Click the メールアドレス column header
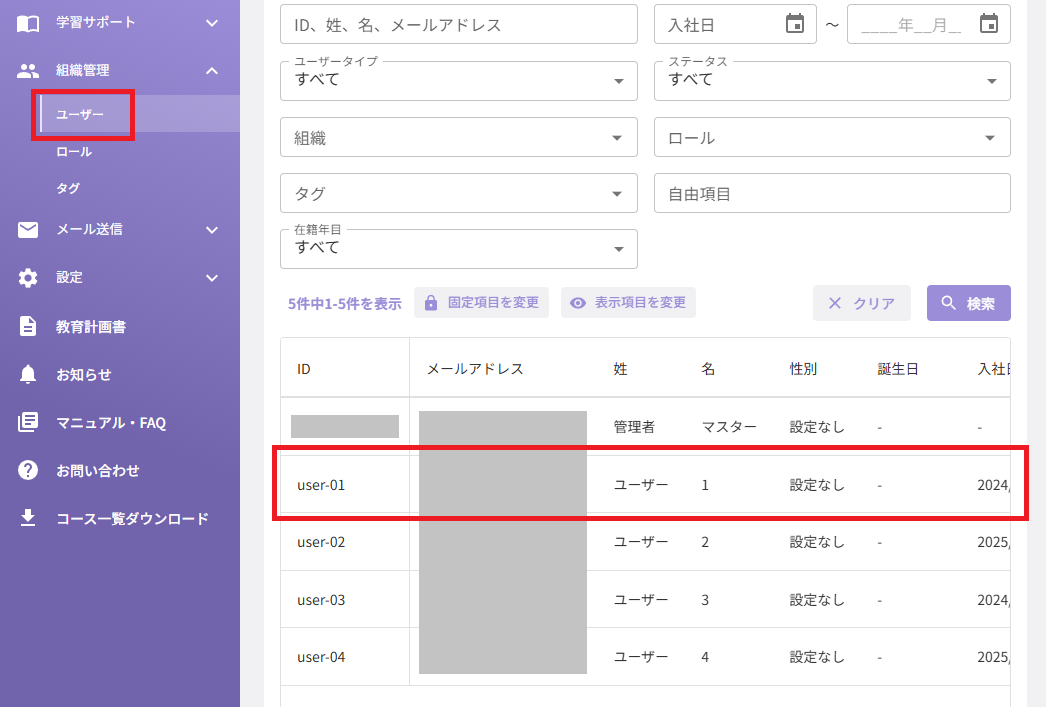The image size is (1046, 707). [475, 369]
